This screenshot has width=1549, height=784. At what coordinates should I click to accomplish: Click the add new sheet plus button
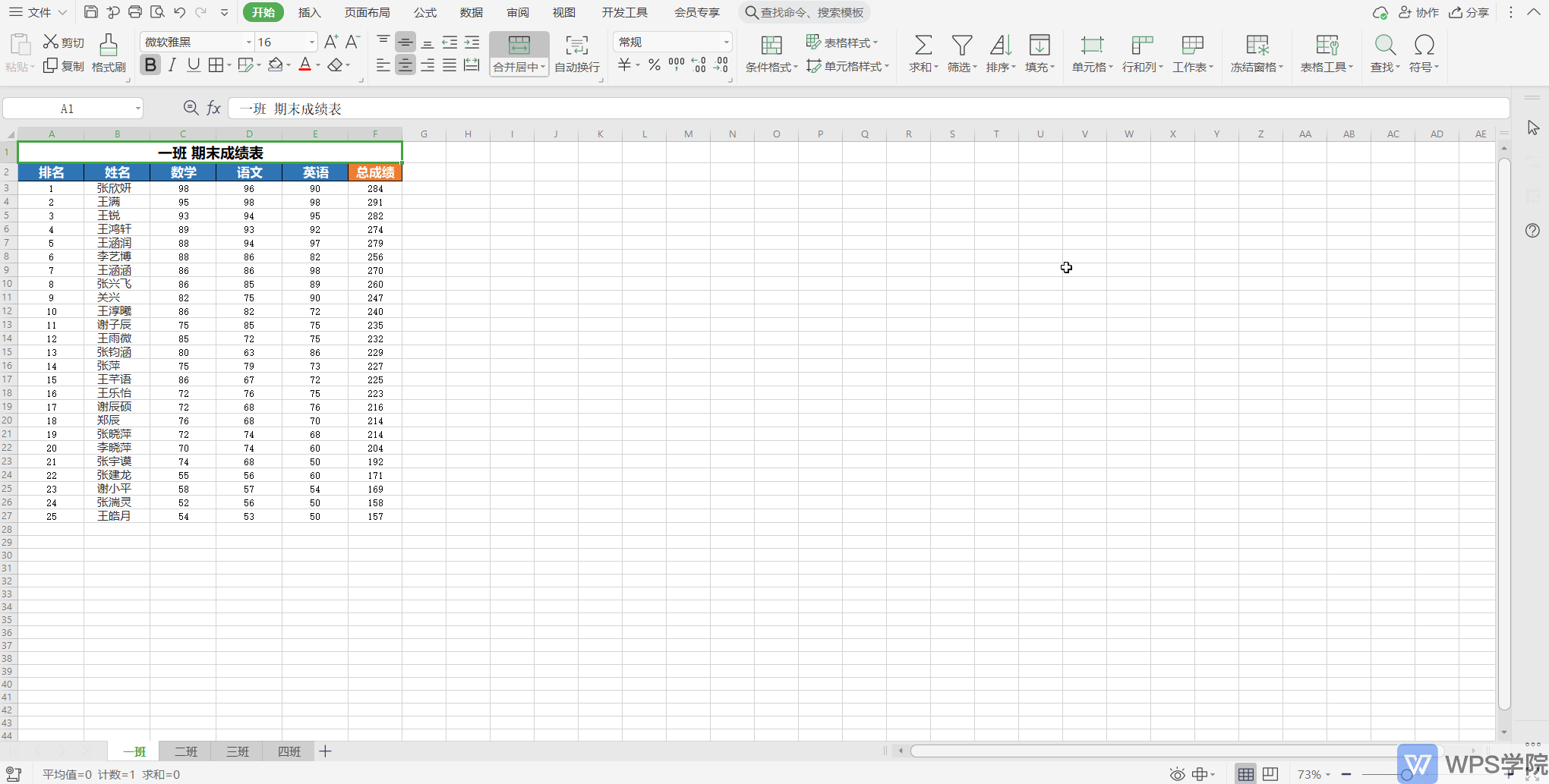pyautogui.click(x=325, y=751)
